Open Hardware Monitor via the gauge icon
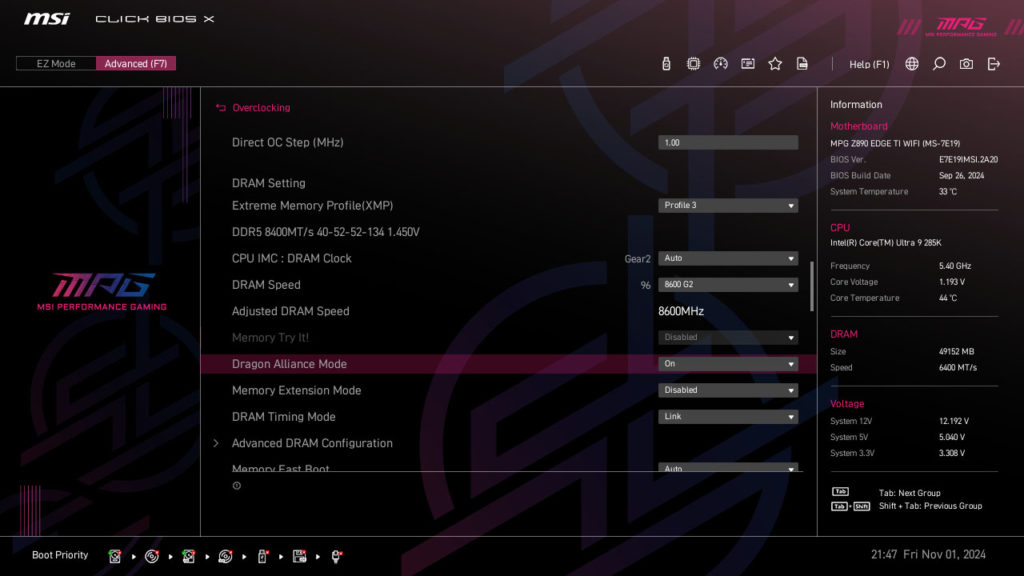1024x576 pixels. [x=721, y=63]
